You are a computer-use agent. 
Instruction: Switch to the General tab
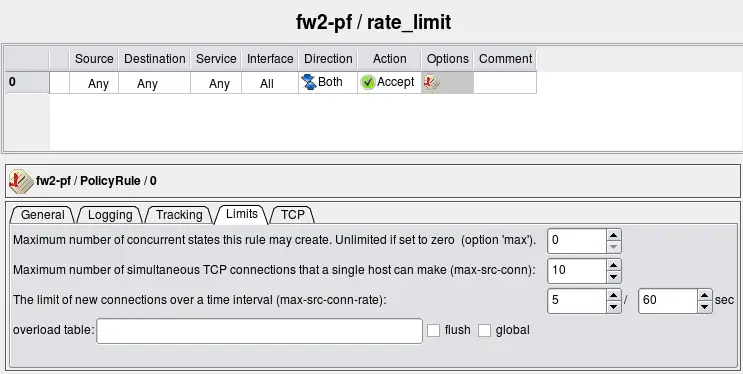coord(42,215)
